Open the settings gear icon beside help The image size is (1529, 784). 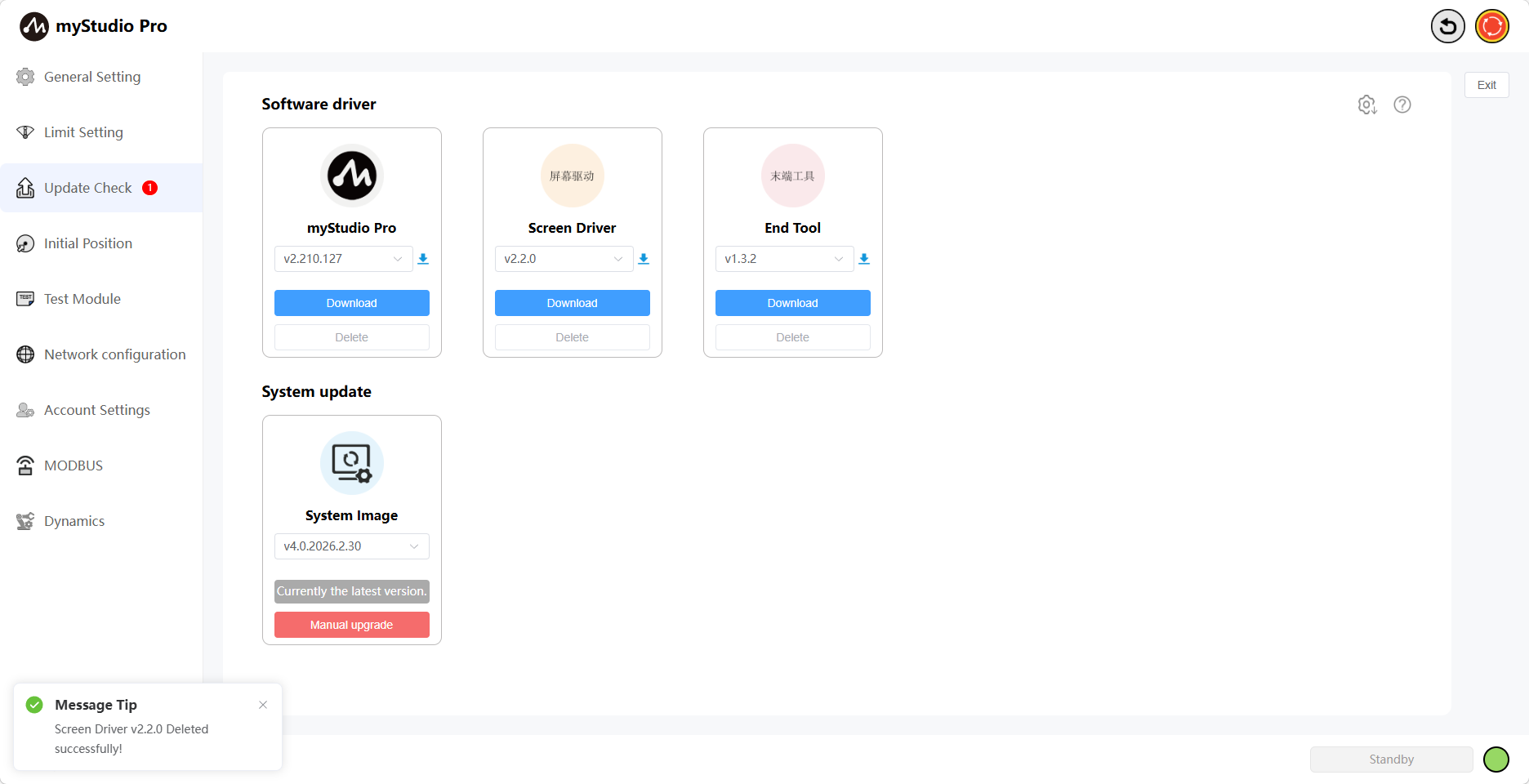point(1366,105)
